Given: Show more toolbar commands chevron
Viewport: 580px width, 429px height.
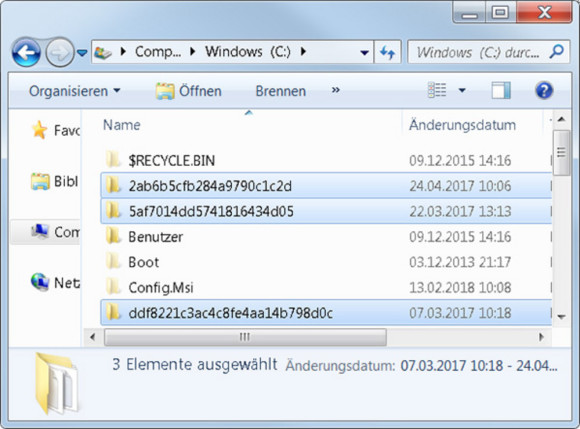Looking at the screenshot, I should (335, 90).
